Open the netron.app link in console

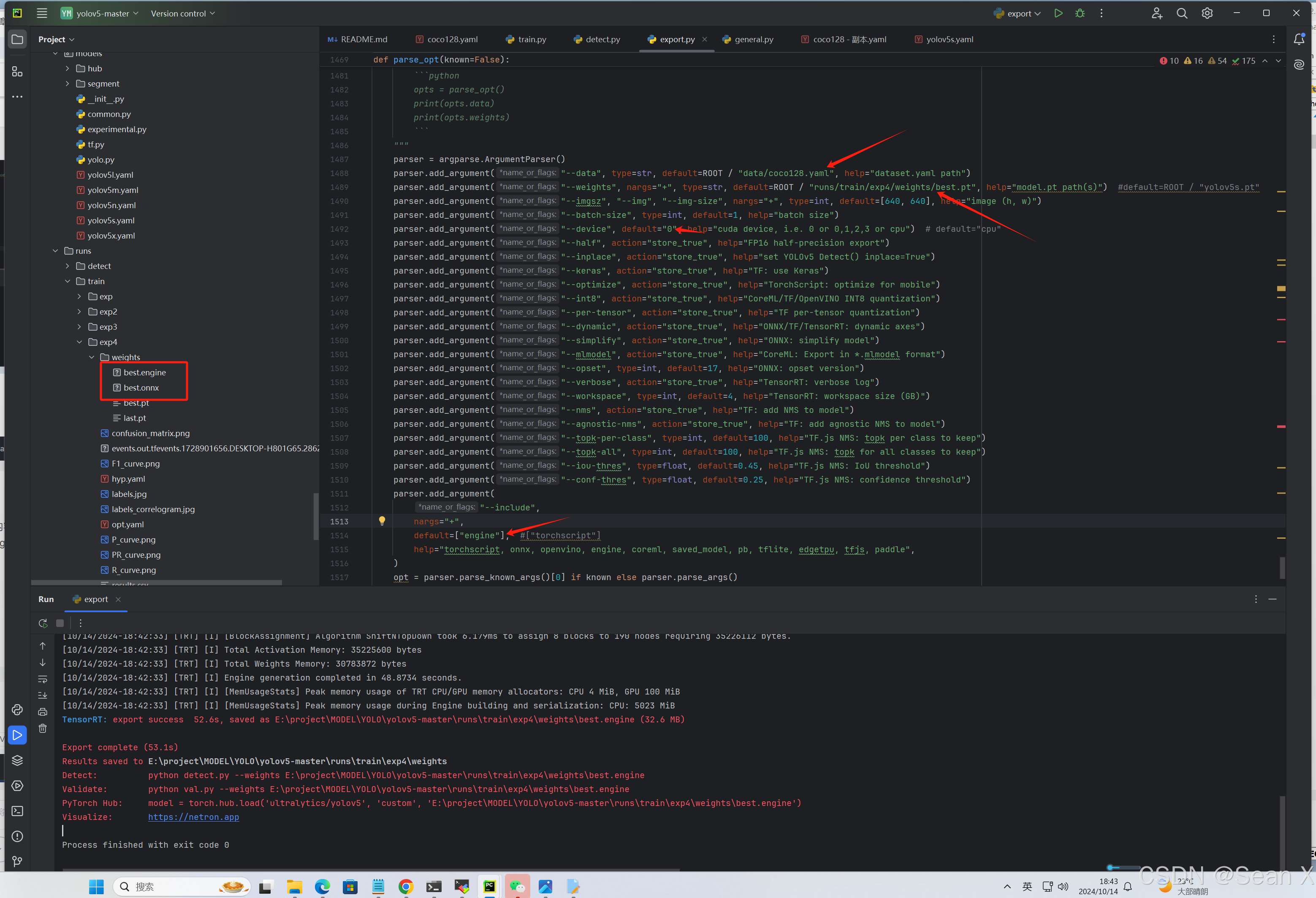(194, 817)
